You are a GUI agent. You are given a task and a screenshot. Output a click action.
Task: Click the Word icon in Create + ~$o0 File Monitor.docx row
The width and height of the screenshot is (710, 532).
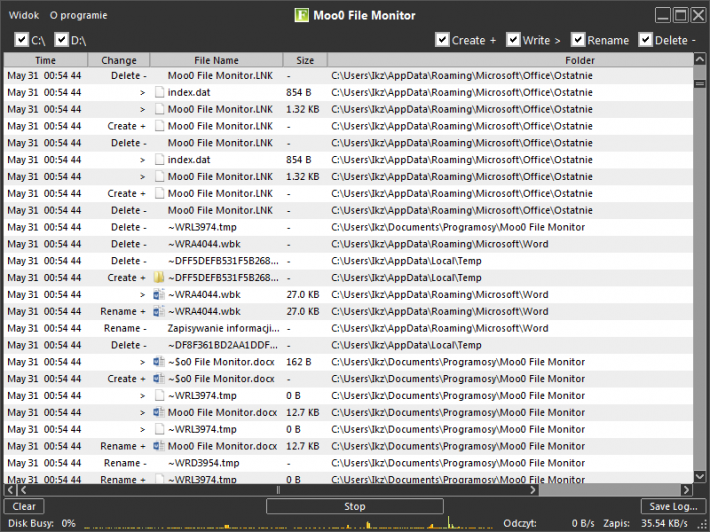(158, 379)
